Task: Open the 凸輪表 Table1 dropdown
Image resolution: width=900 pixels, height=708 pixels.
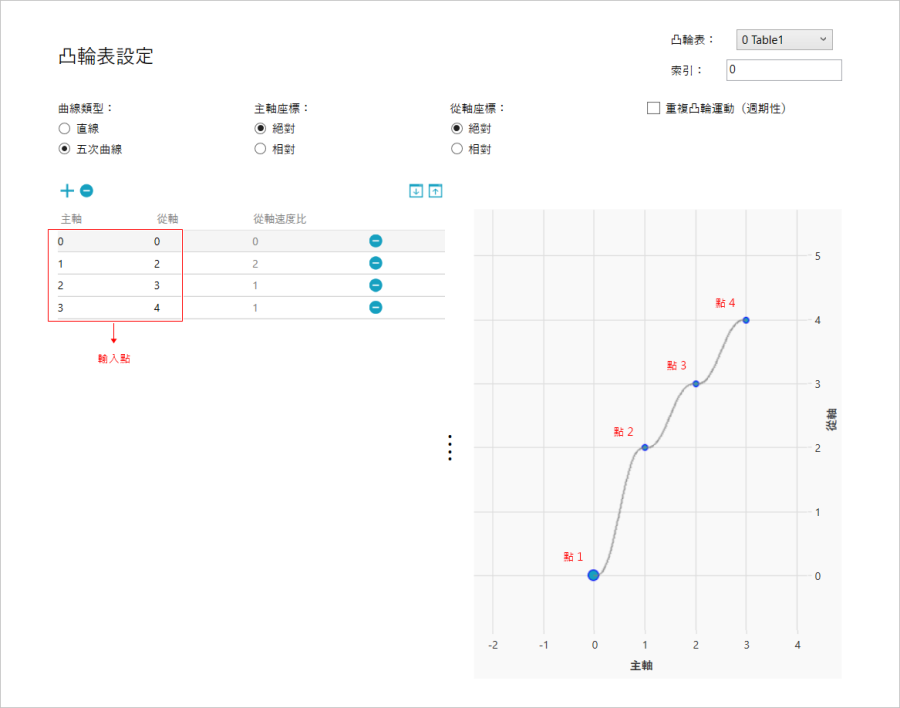Action: (x=784, y=40)
